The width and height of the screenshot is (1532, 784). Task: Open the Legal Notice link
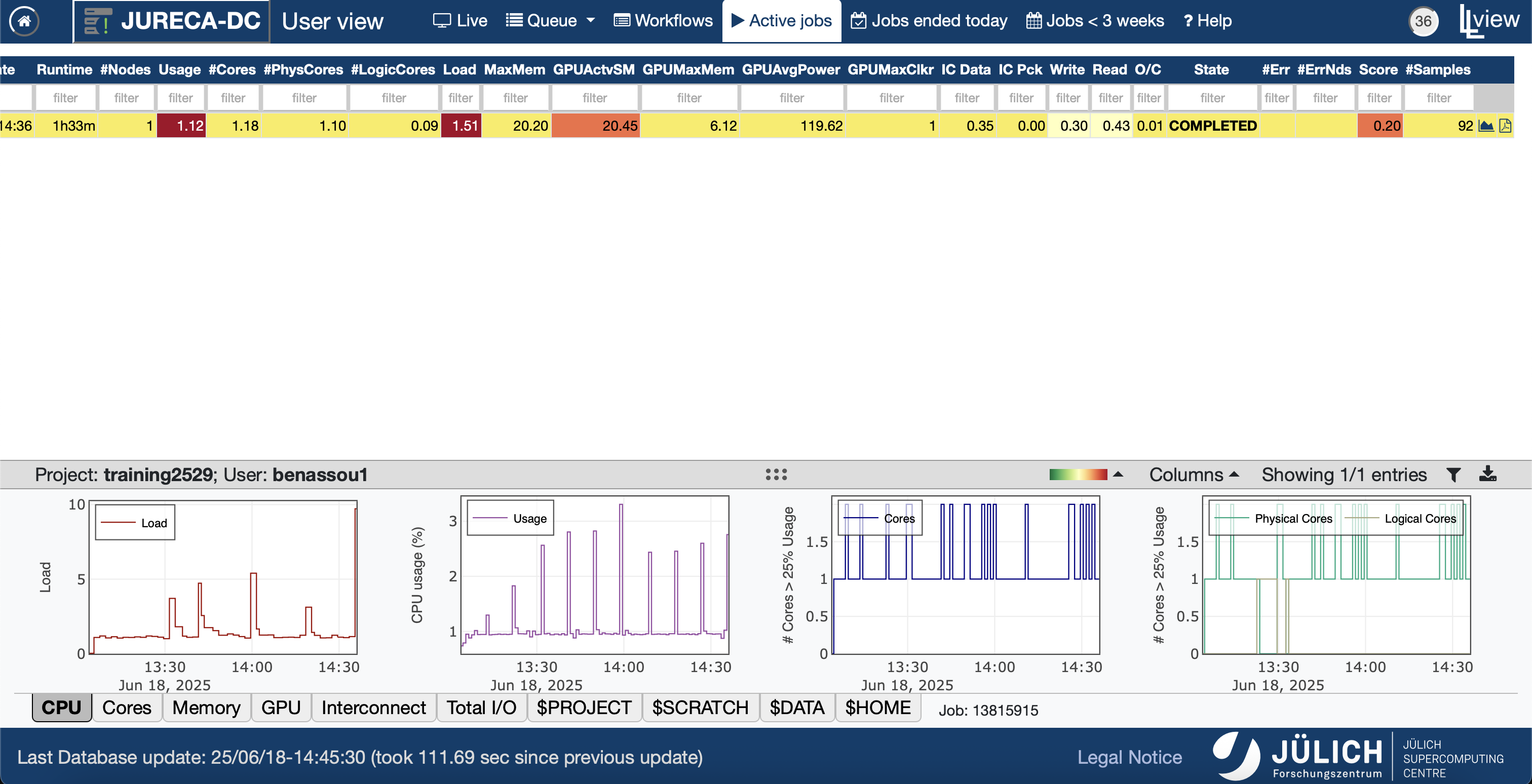click(x=1129, y=757)
